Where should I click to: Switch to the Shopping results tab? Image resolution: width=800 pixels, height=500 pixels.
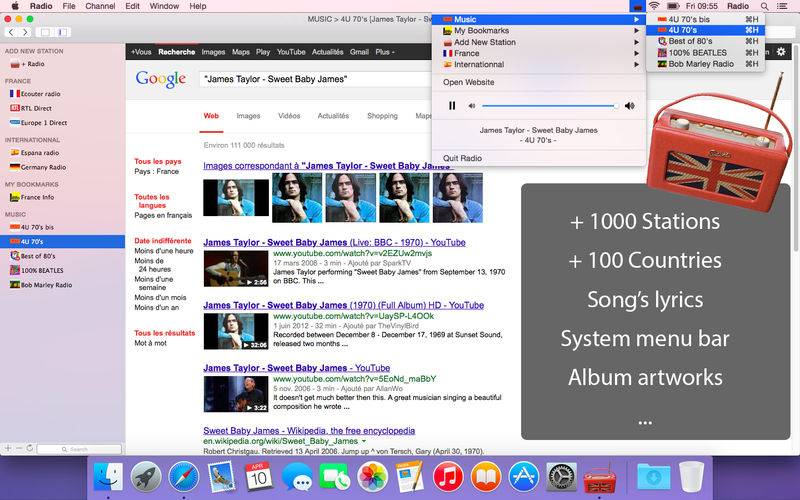(x=382, y=116)
